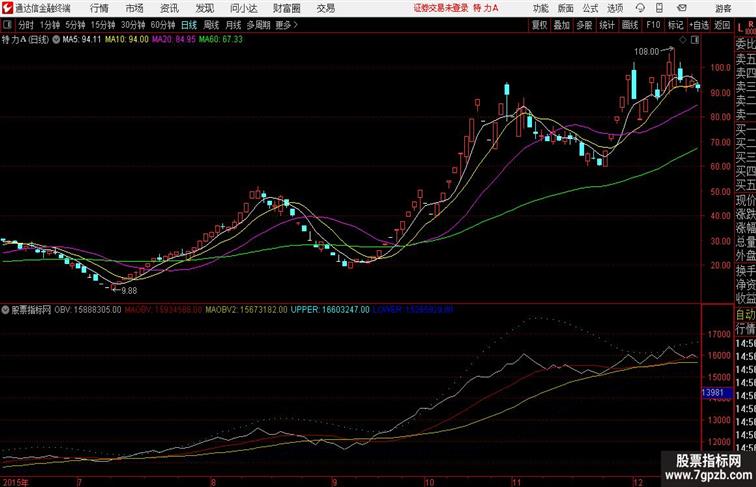Image resolution: width=756 pixels, height=487 pixels.
Task: Switch to the 周线 weekly tab
Action: (211, 25)
